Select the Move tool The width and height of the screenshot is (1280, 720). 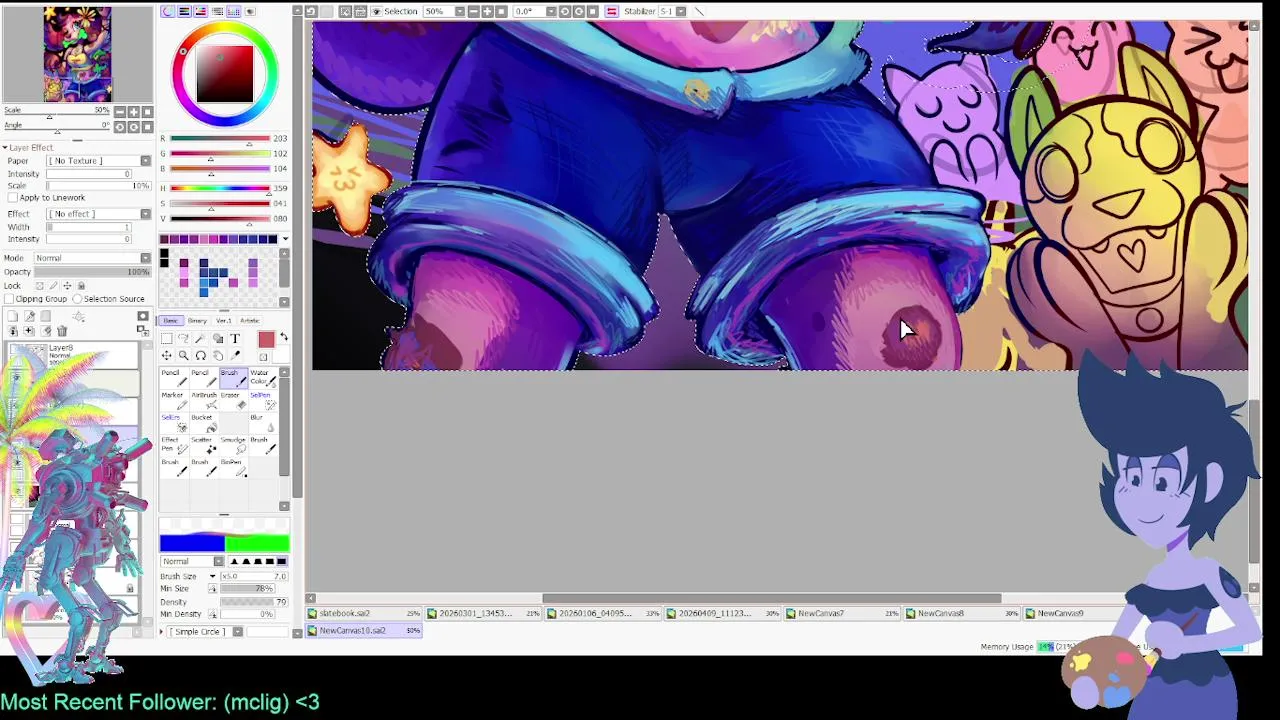[167, 355]
